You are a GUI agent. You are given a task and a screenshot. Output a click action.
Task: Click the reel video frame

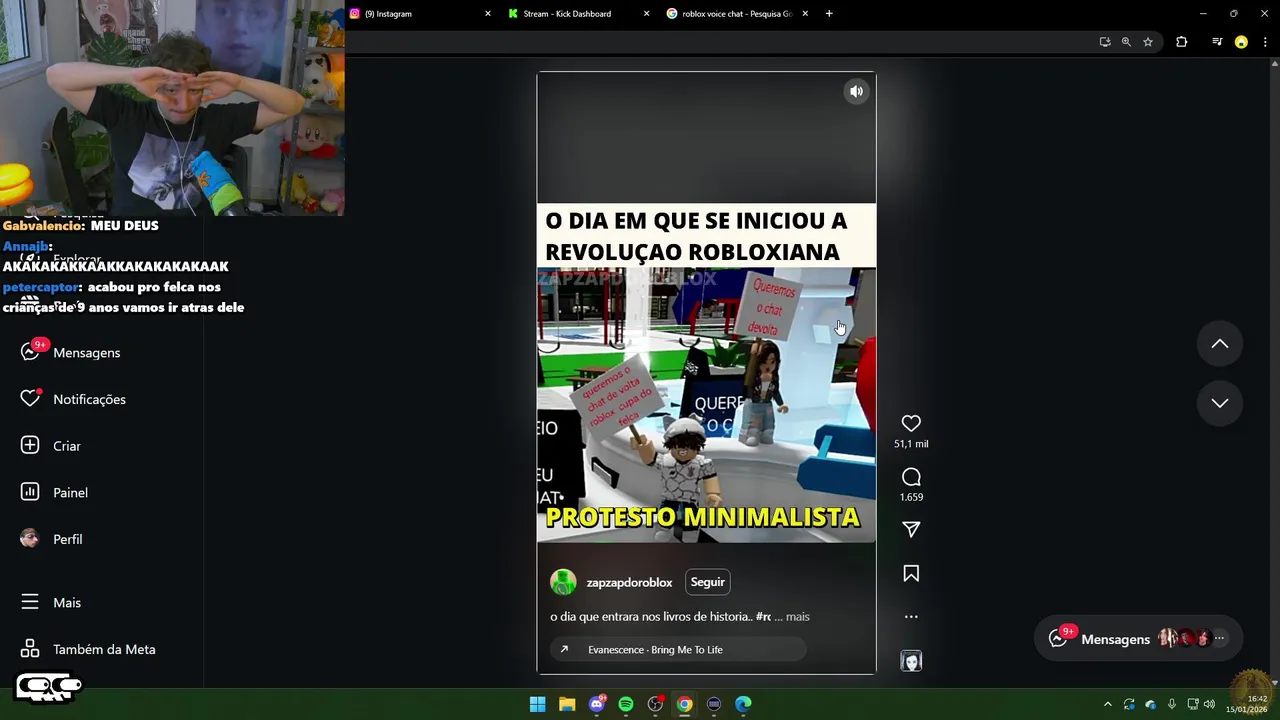(x=706, y=373)
